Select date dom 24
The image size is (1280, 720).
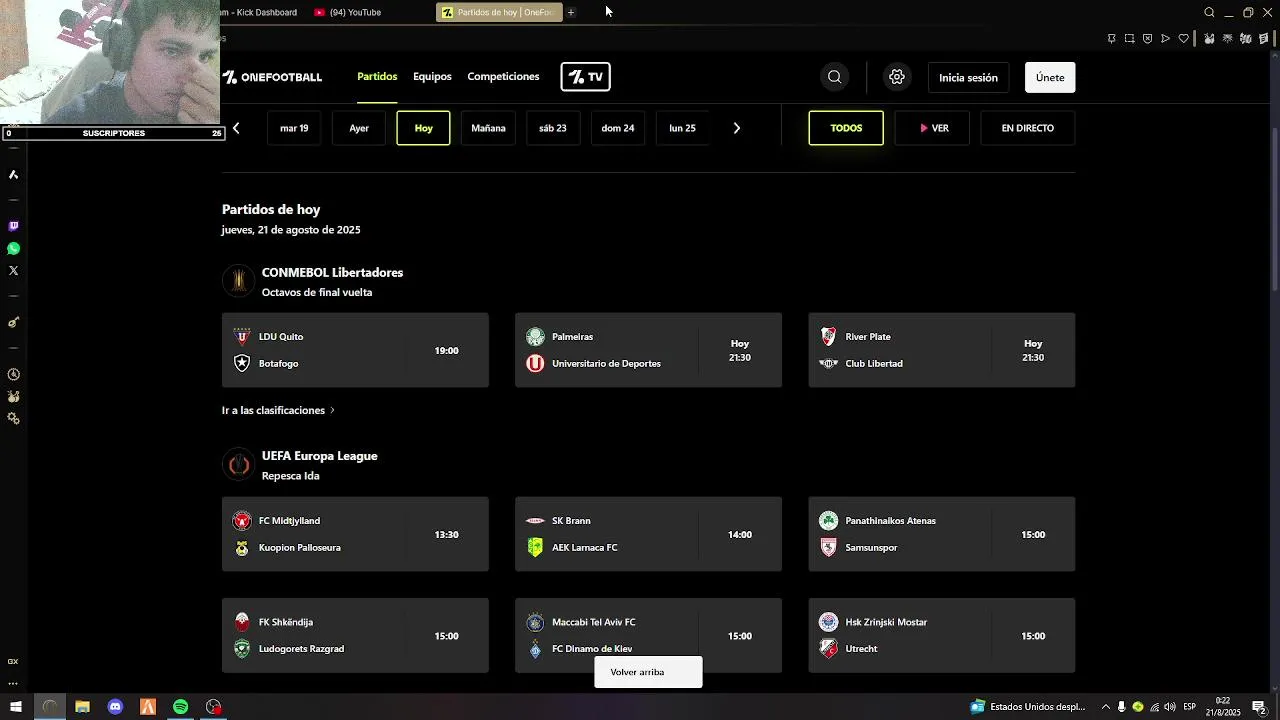point(618,128)
